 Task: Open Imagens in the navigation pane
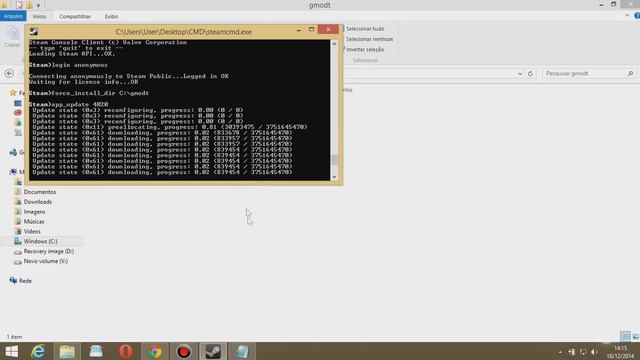pyautogui.click(x=34, y=212)
